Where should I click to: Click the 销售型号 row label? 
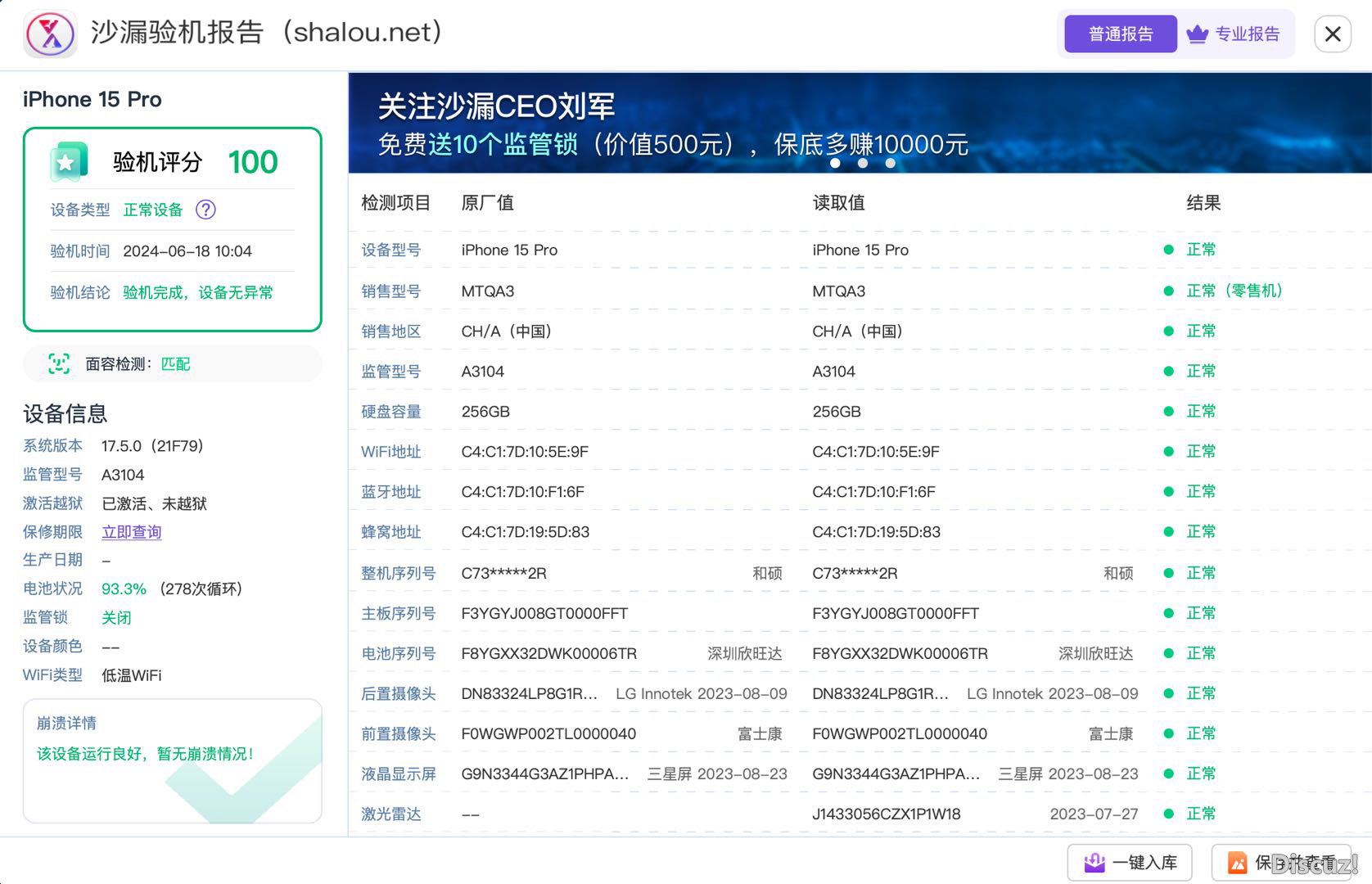[x=391, y=291]
